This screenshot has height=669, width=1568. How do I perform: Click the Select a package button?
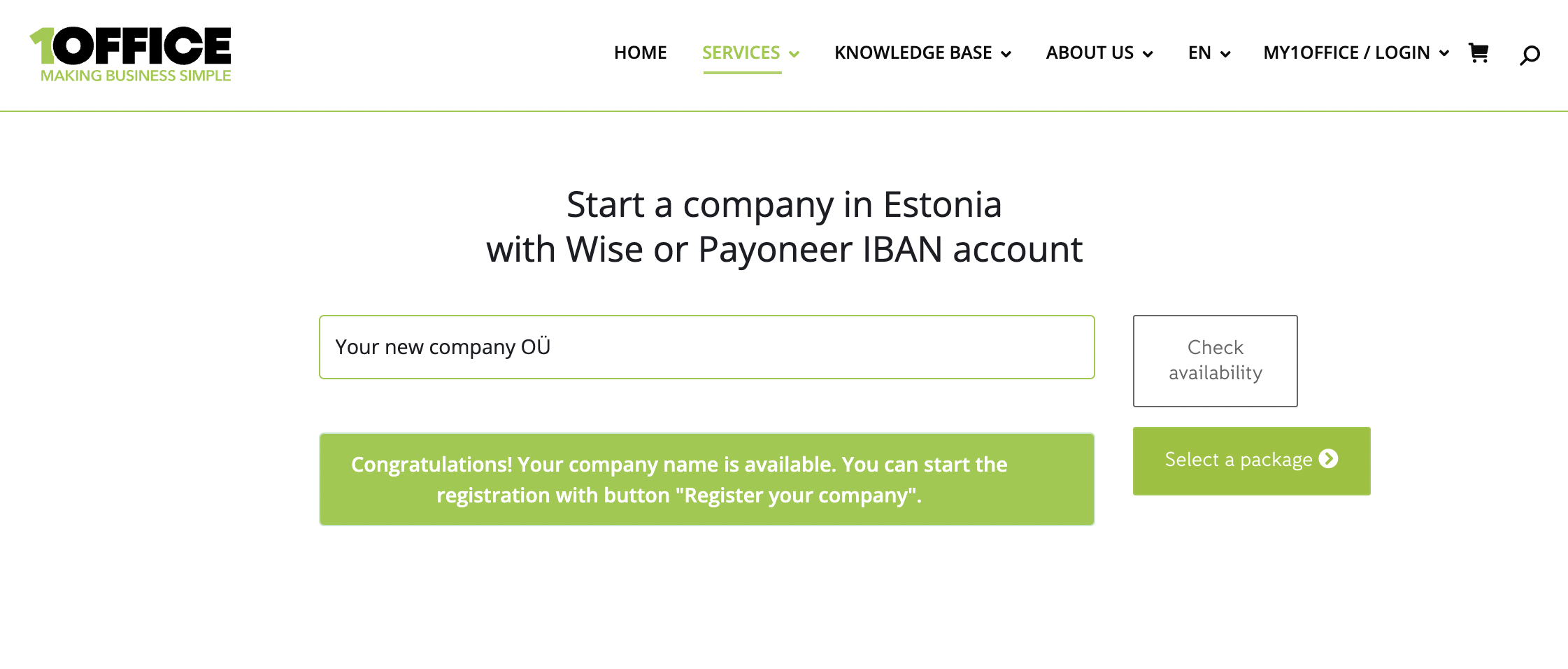pos(1251,460)
